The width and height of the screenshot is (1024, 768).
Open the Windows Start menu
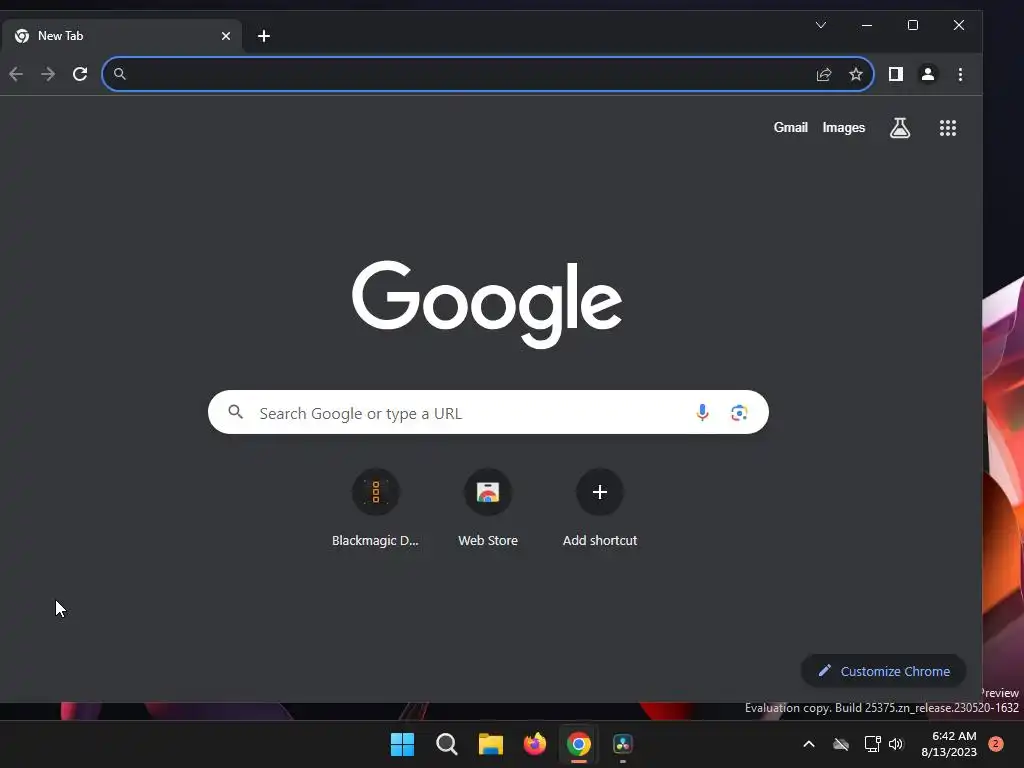click(402, 744)
